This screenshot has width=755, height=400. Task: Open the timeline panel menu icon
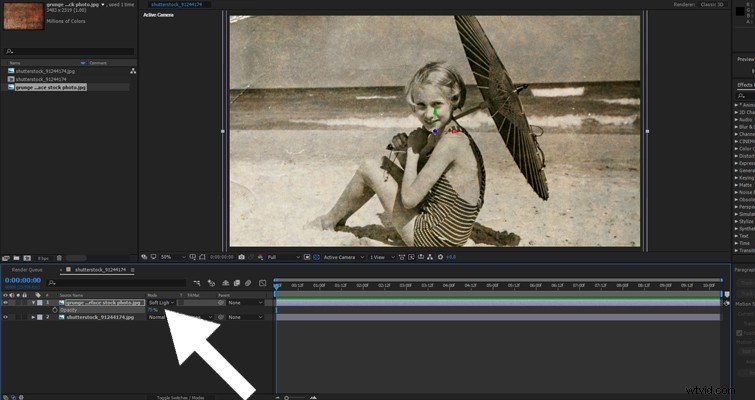click(132, 270)
